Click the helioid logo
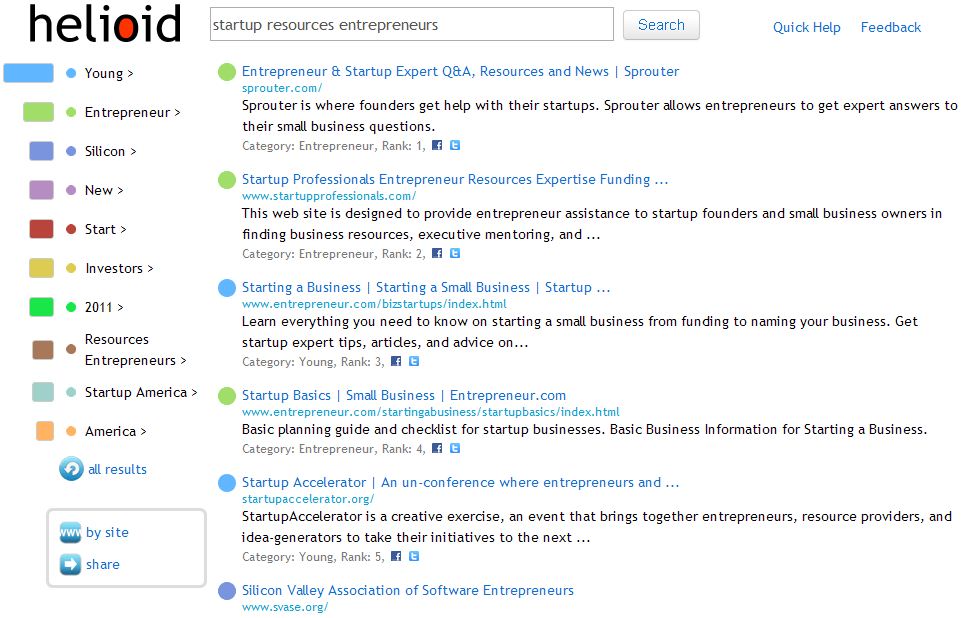The image size is (972, 618). (x=105, y=24)
